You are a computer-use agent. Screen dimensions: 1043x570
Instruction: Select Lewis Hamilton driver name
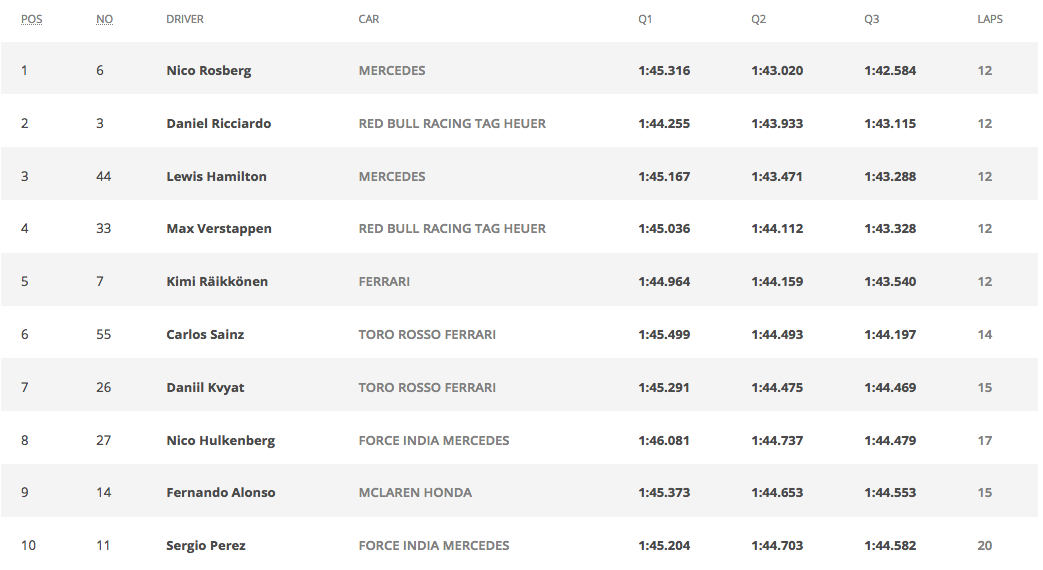point(216,177)
